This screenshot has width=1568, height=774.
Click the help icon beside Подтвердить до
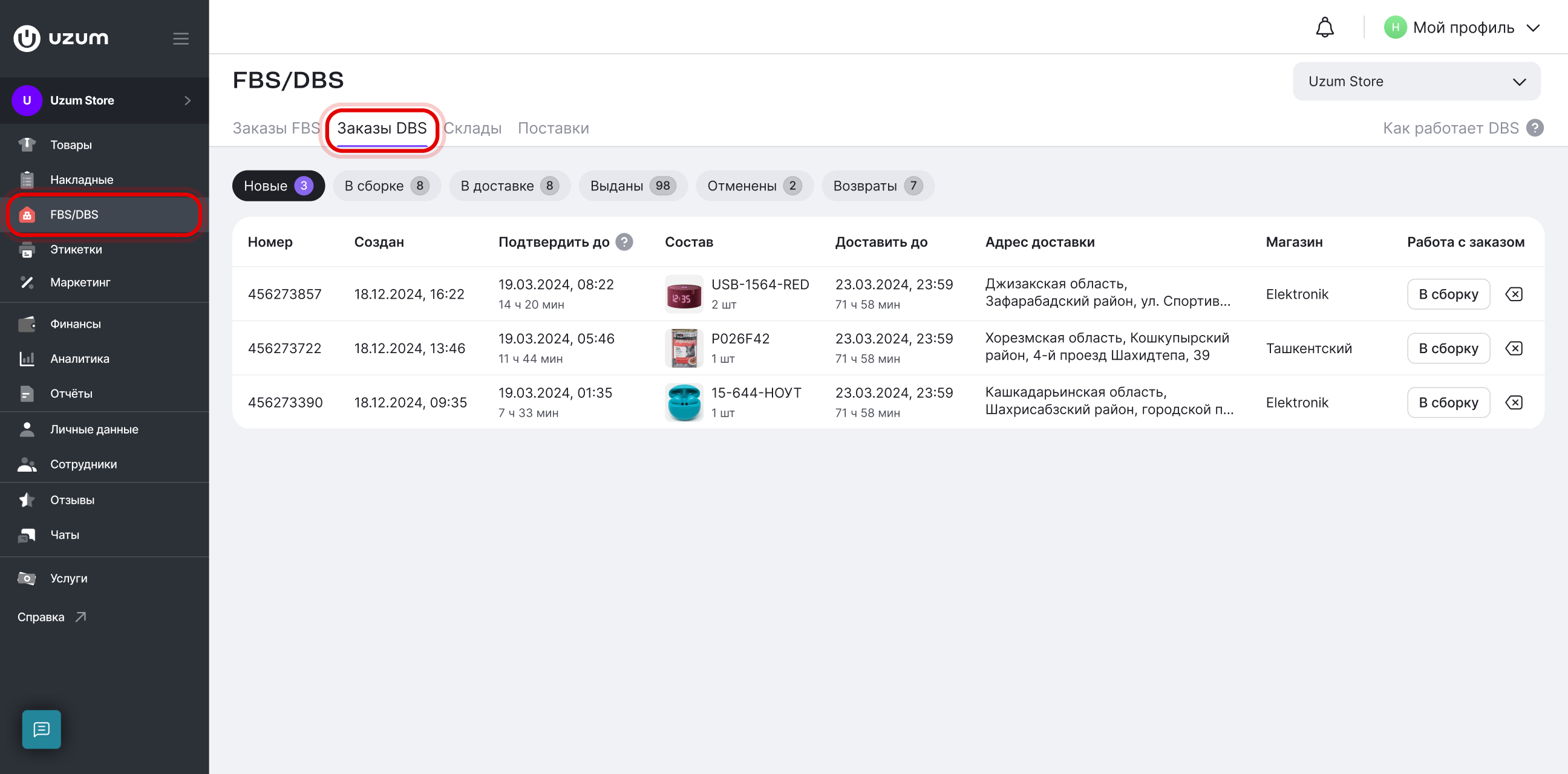[x=624, y=242]
